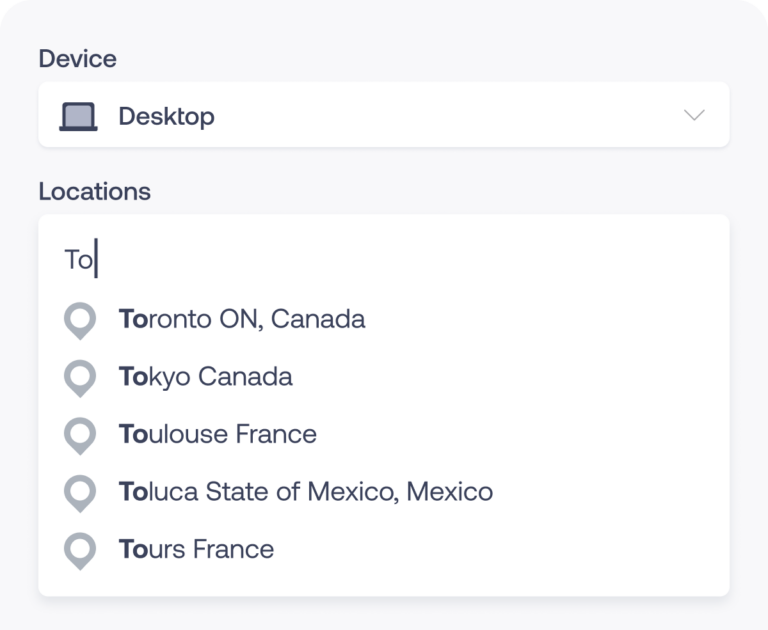Pick Toulouse France from the suggestions
Screen dimensions: 768x630
point(217,434)
